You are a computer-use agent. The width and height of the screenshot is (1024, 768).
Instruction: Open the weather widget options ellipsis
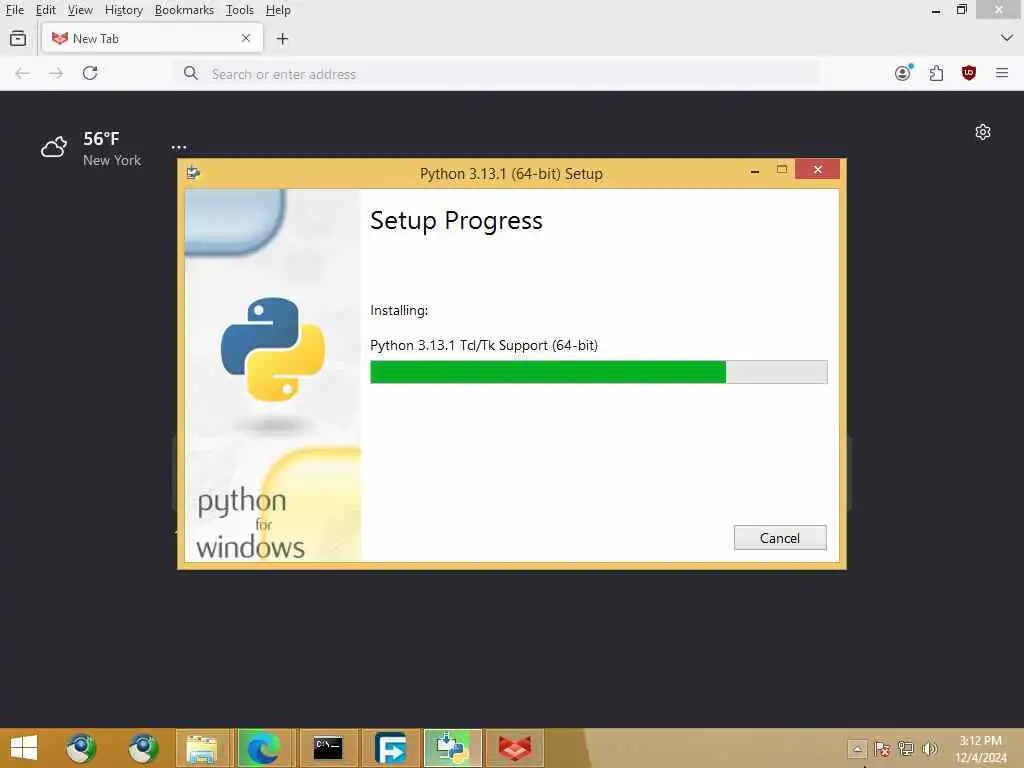179,147
